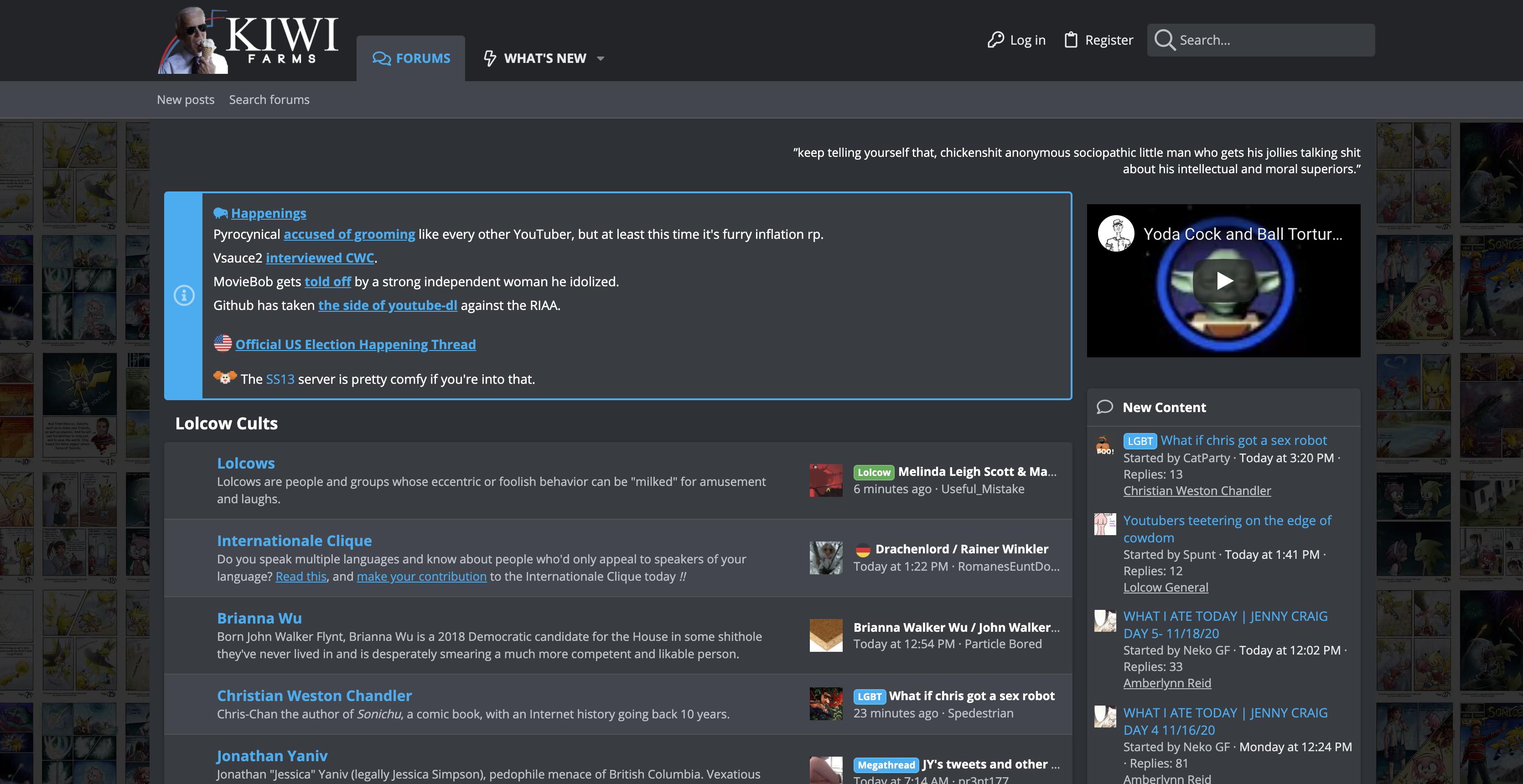
Task: Open Melinda Leigh Scott thread
Action: pyautogui.click(x=977, y=471)
